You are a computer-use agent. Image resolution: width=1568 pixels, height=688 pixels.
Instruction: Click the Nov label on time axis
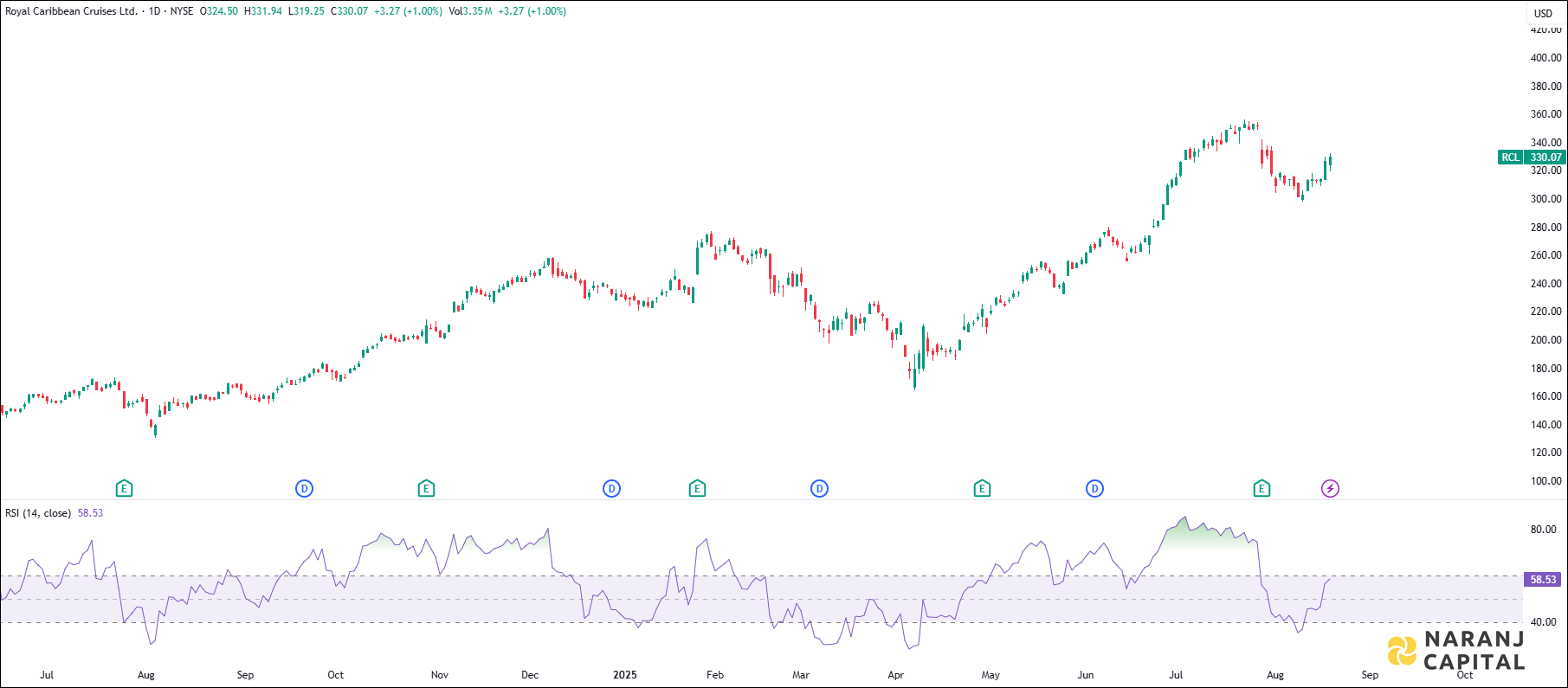click(x=440, y=675)
